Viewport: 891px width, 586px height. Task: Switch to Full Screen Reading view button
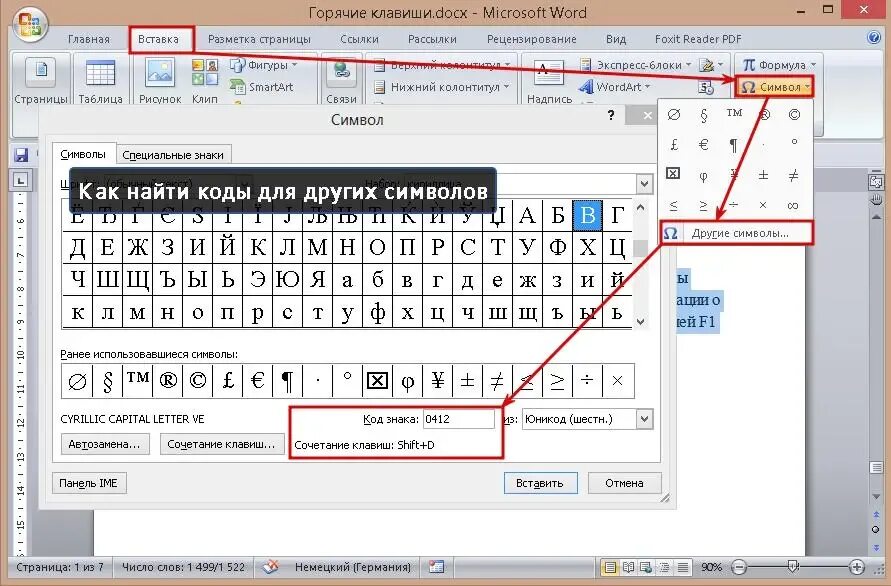click(628, 567)
